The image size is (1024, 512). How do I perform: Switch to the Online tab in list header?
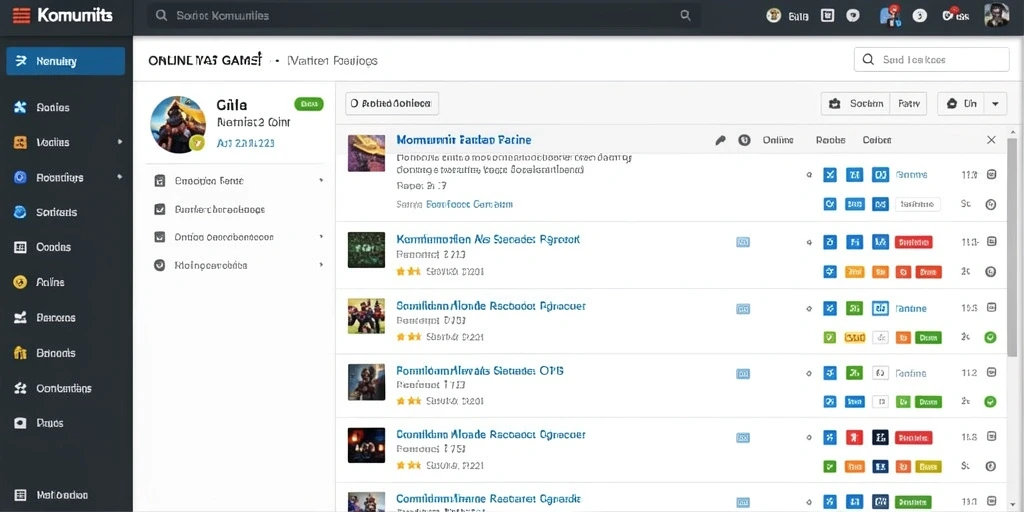click(778, 140)
